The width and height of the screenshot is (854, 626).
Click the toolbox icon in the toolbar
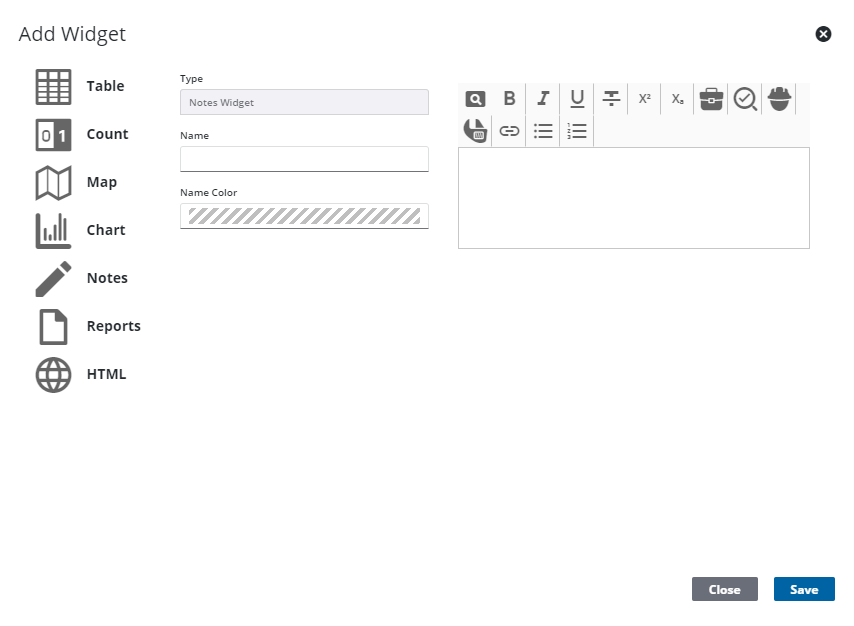click(x=710, y=98)
